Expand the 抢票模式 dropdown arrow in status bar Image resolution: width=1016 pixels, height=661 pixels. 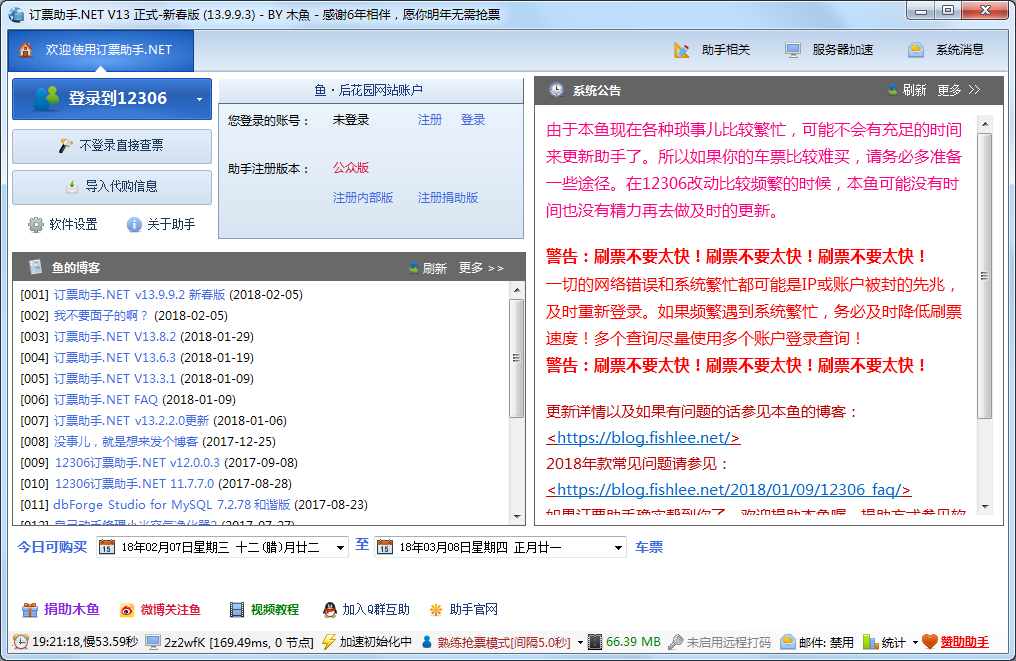(x=580, y=643)
